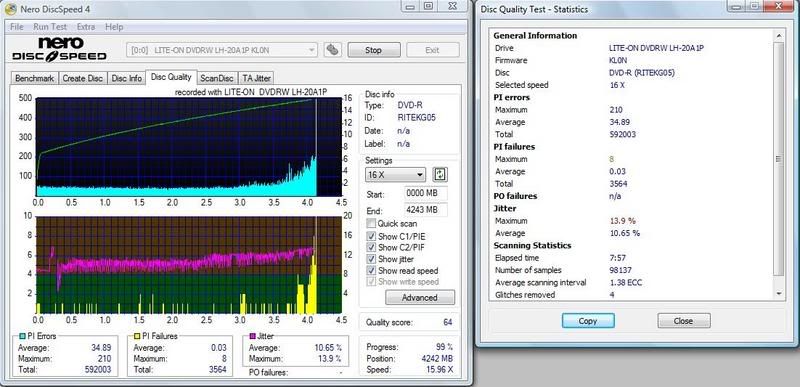Switch to the Benchmark tab
This screenshot has width=800, height=387.
tap(34, 78)
